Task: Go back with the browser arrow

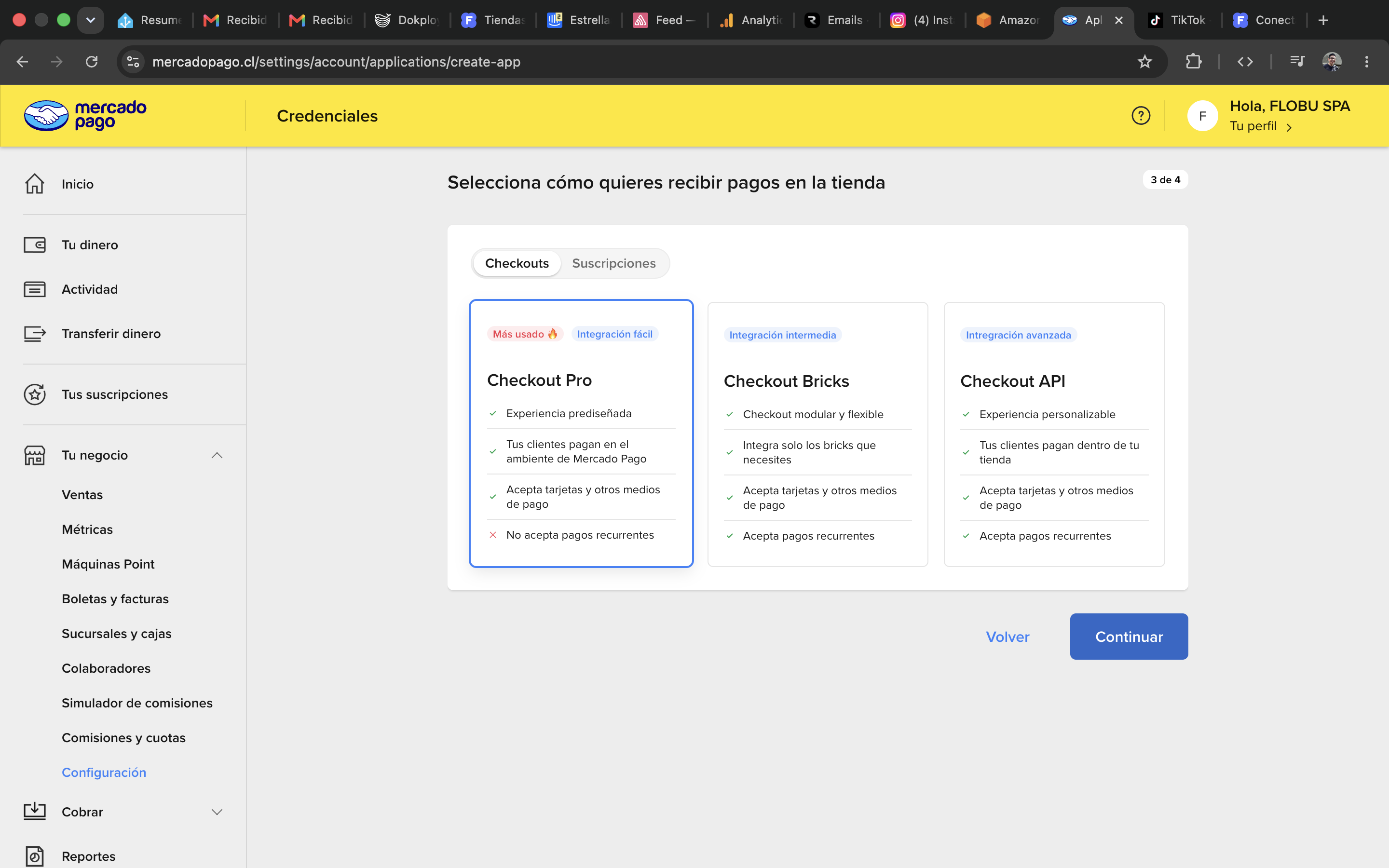Action: tap(22, 61)
